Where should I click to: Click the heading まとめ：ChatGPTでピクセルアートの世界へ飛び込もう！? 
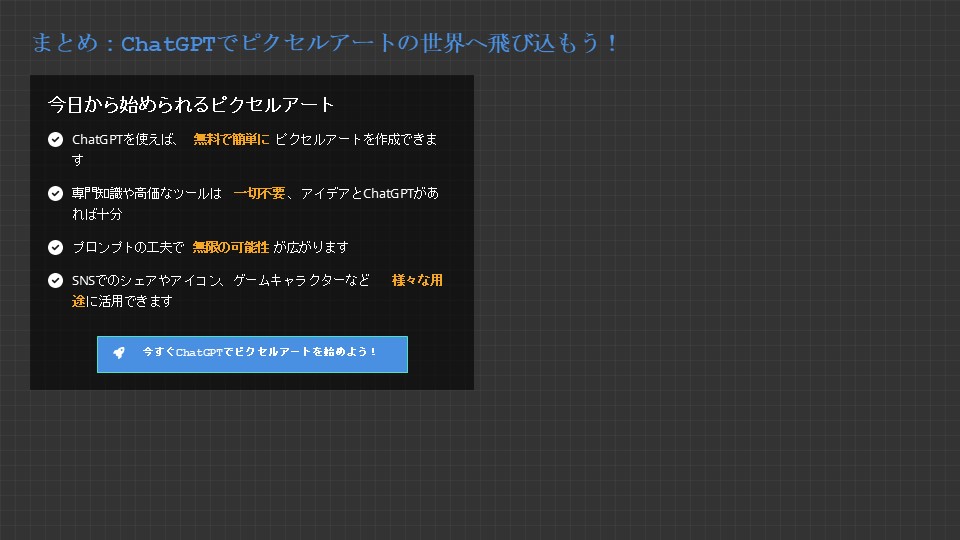[x=325, y=43]
